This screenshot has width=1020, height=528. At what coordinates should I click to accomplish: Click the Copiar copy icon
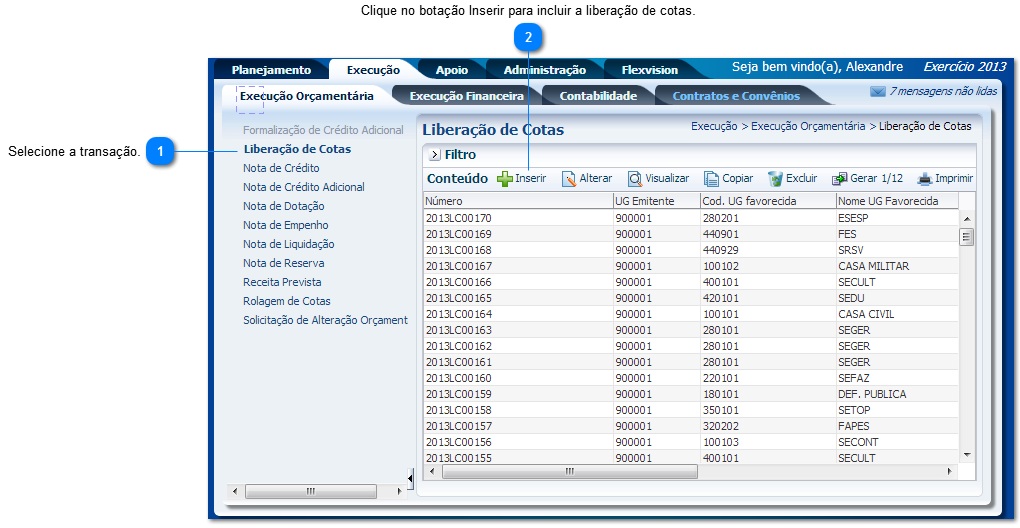[x=711, y=179]
